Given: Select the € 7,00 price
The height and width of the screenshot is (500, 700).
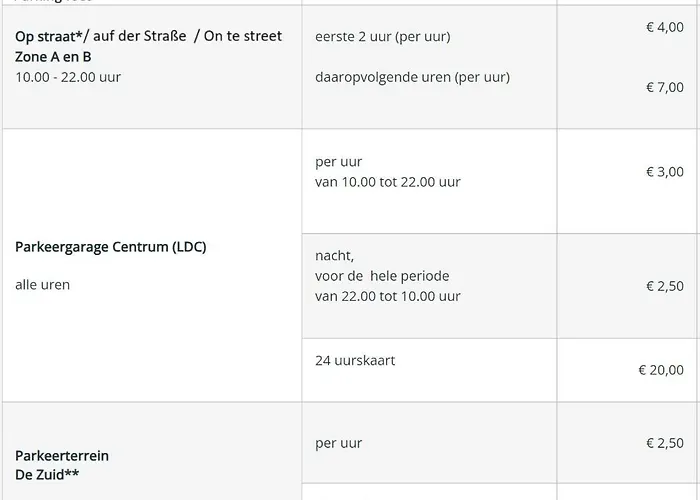Looking at the screenshot, I should (x=664, y=87).
